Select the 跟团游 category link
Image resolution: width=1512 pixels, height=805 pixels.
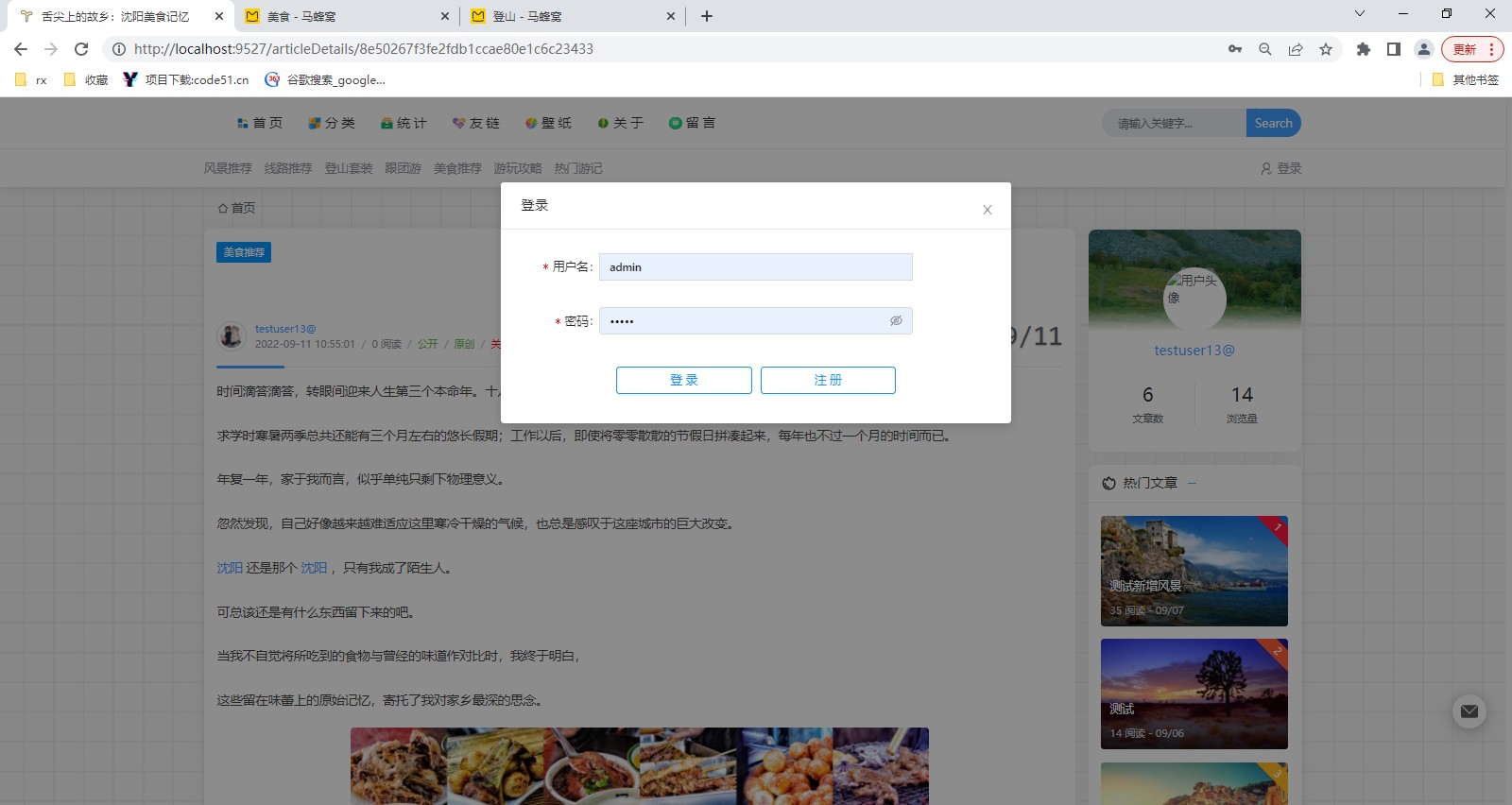[403, 168]
